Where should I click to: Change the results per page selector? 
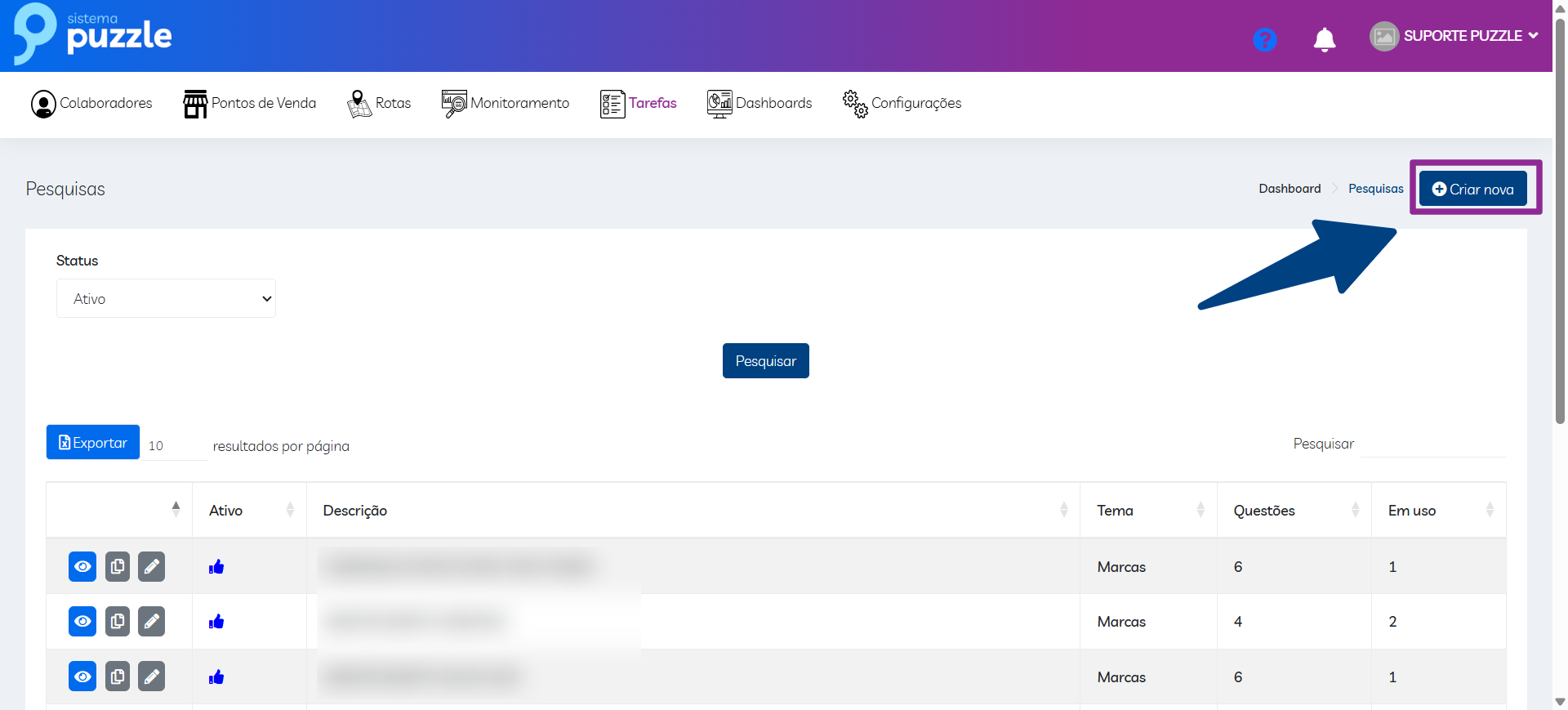(x=175, y=445)
